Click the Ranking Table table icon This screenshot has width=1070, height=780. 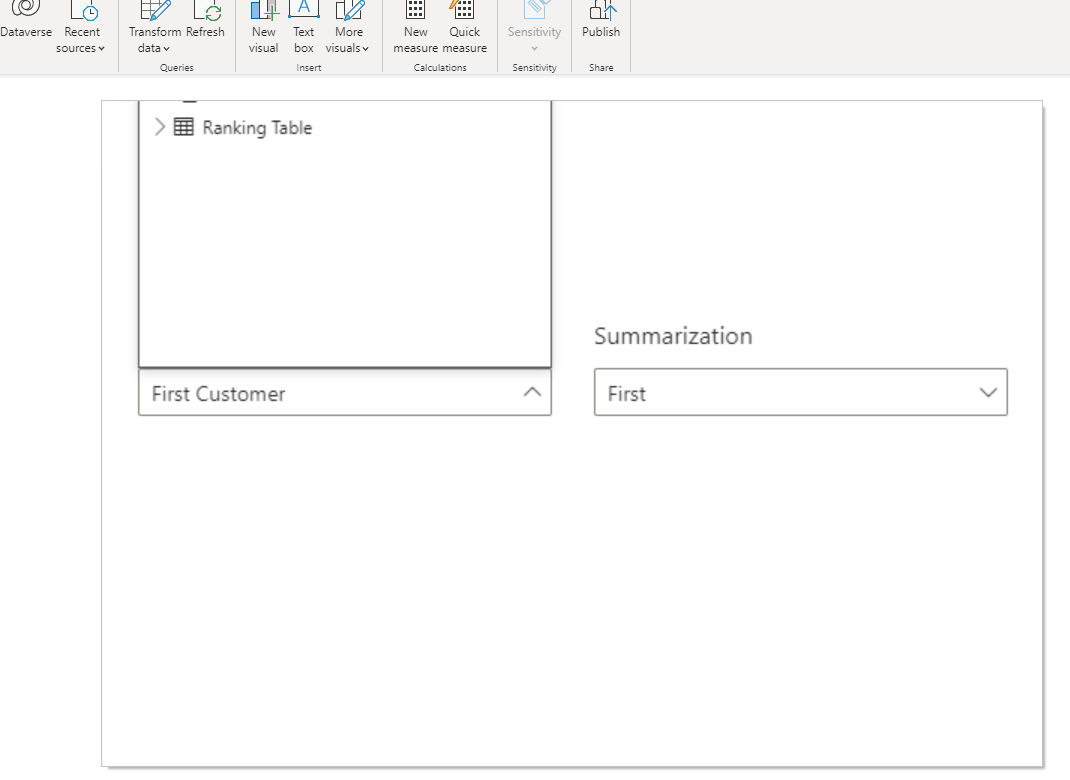184,127
